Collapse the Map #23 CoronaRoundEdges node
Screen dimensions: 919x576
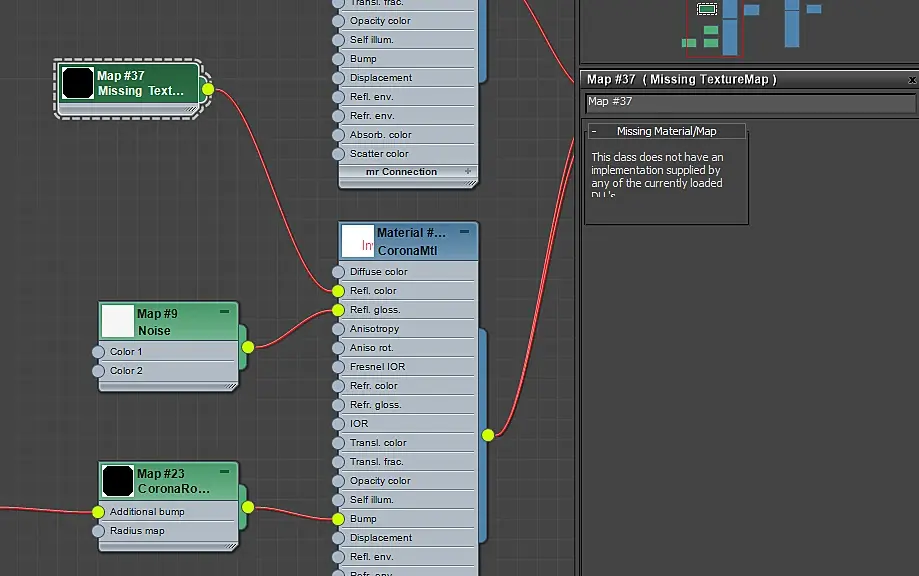(224, 472)
